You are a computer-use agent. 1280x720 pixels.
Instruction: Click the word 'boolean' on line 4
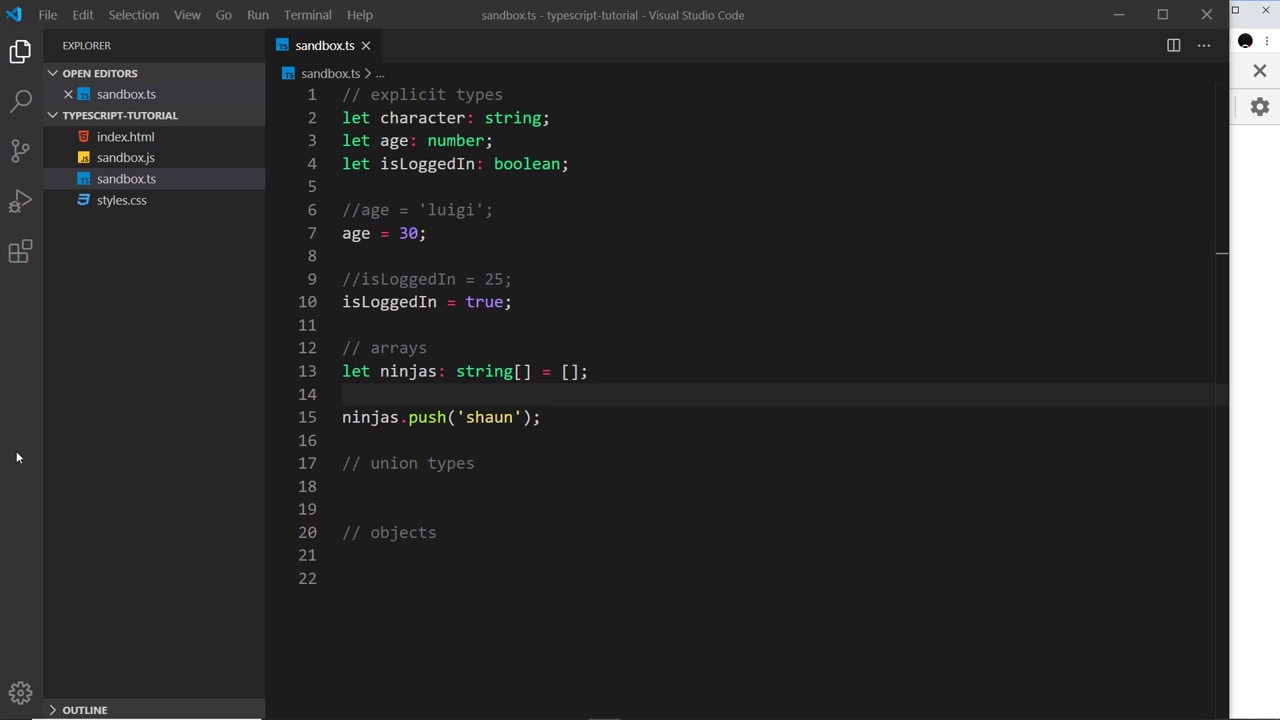coord(527,164)
